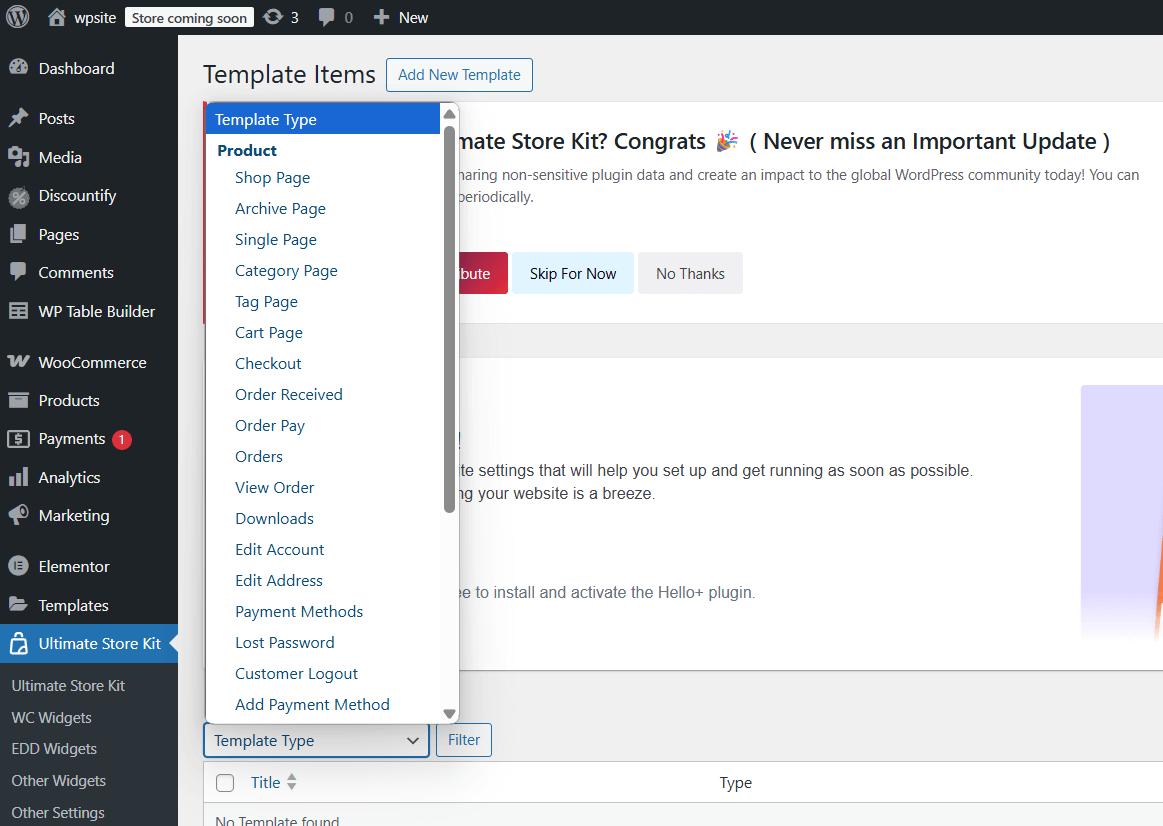Image resolution: width=1163 pixels, height=826 pixels.
Task: Select Order Received in the list
Action: 289,395
